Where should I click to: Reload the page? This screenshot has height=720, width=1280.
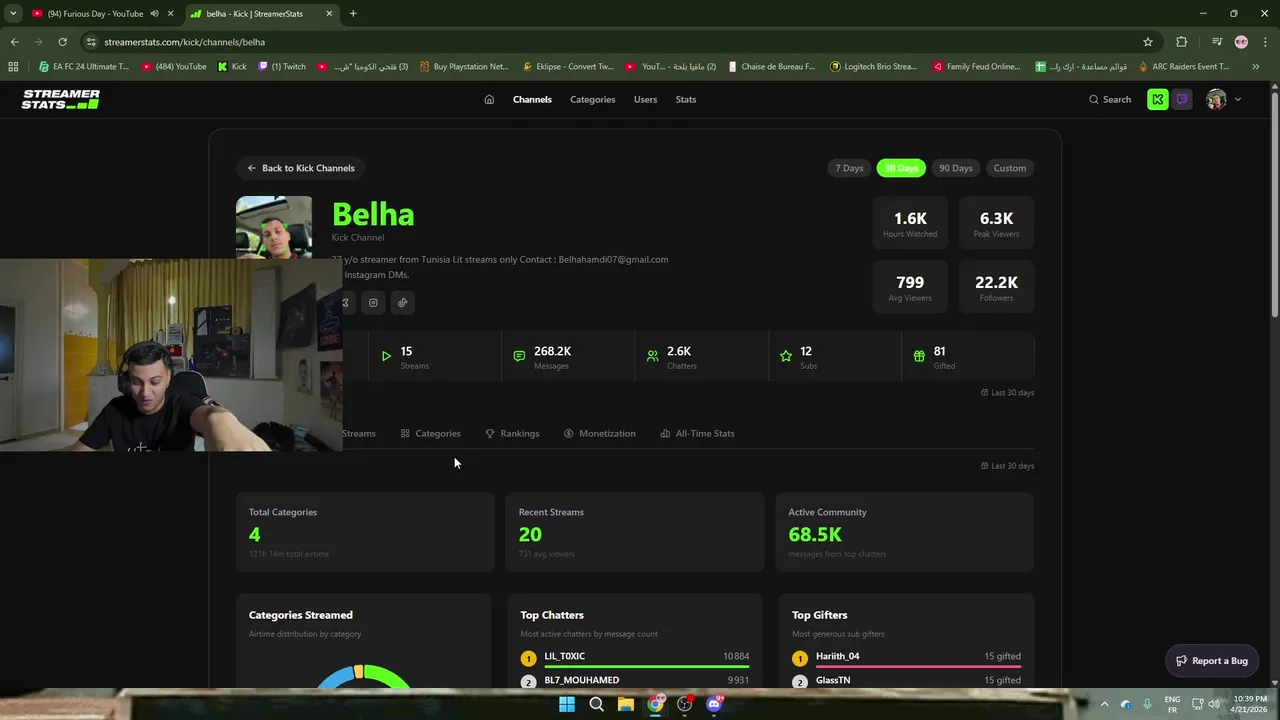coord(62,42)
